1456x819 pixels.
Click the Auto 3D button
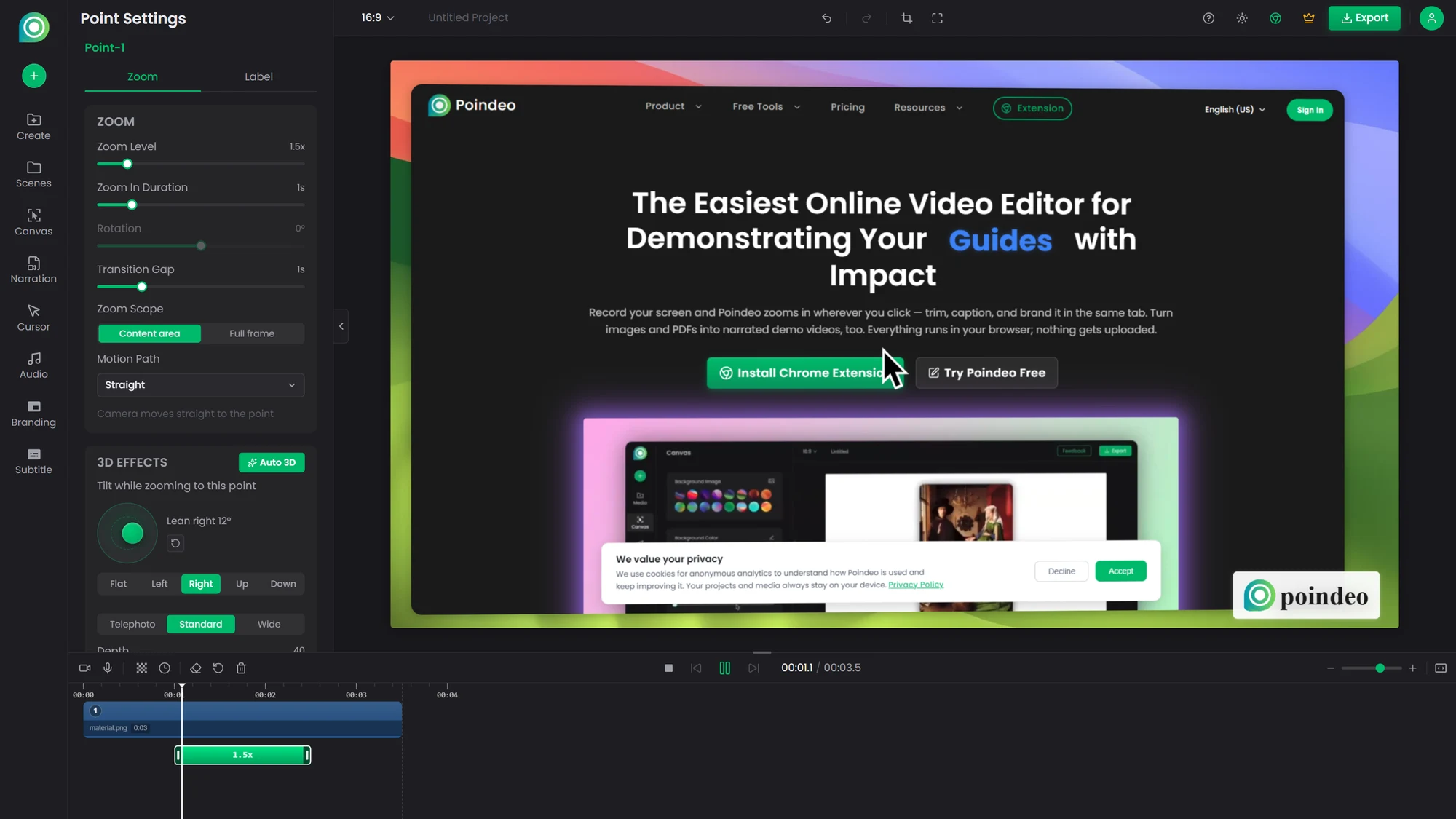pos(272,462)
